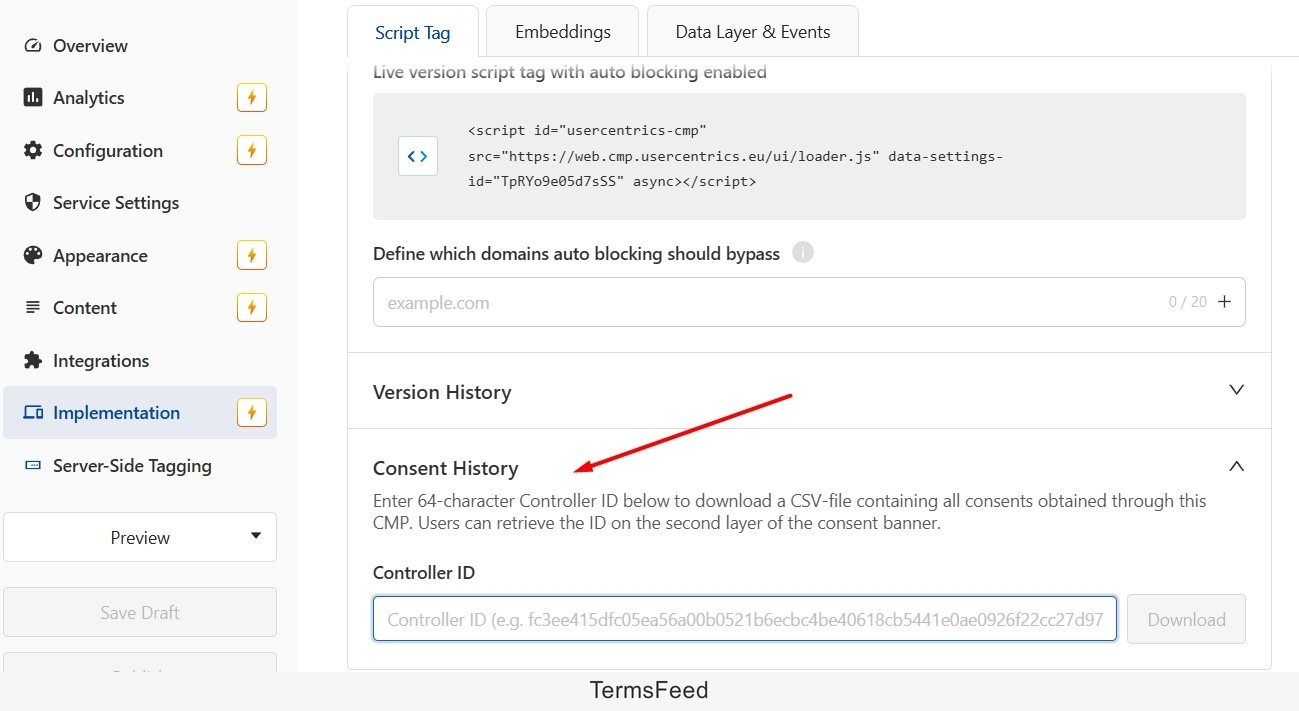Screen dimensions: 1299x711
Task: Click the lightning badge next to Analytics
Action: click(252, 98)
